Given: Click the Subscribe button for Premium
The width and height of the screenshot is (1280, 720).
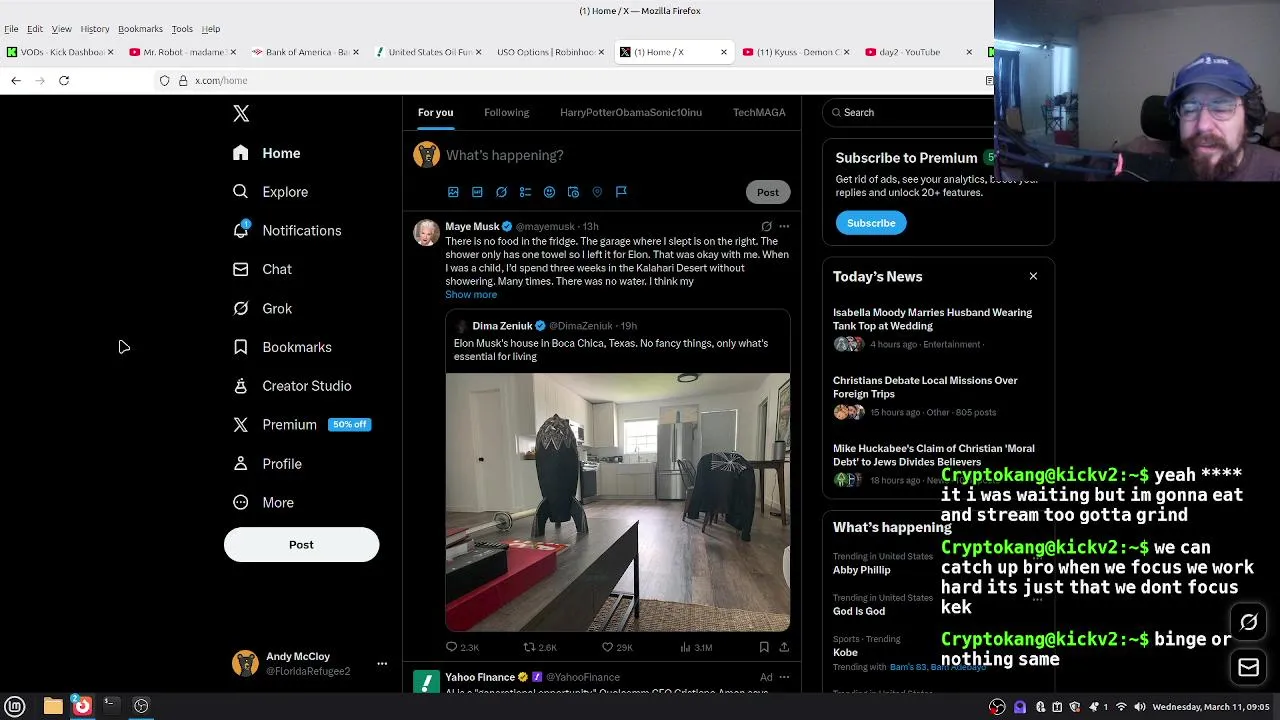Looking at the screenshot, I should [871, 223].
